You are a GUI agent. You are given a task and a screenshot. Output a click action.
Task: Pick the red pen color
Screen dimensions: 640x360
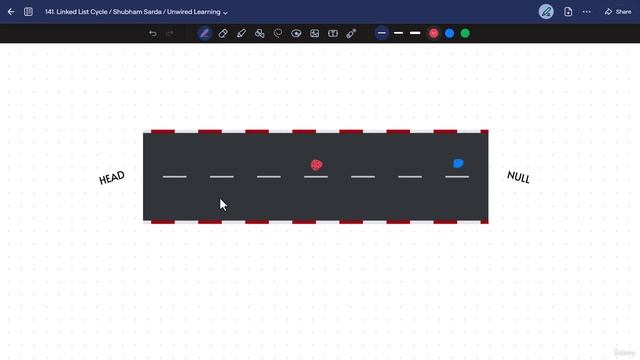[433, 33]
